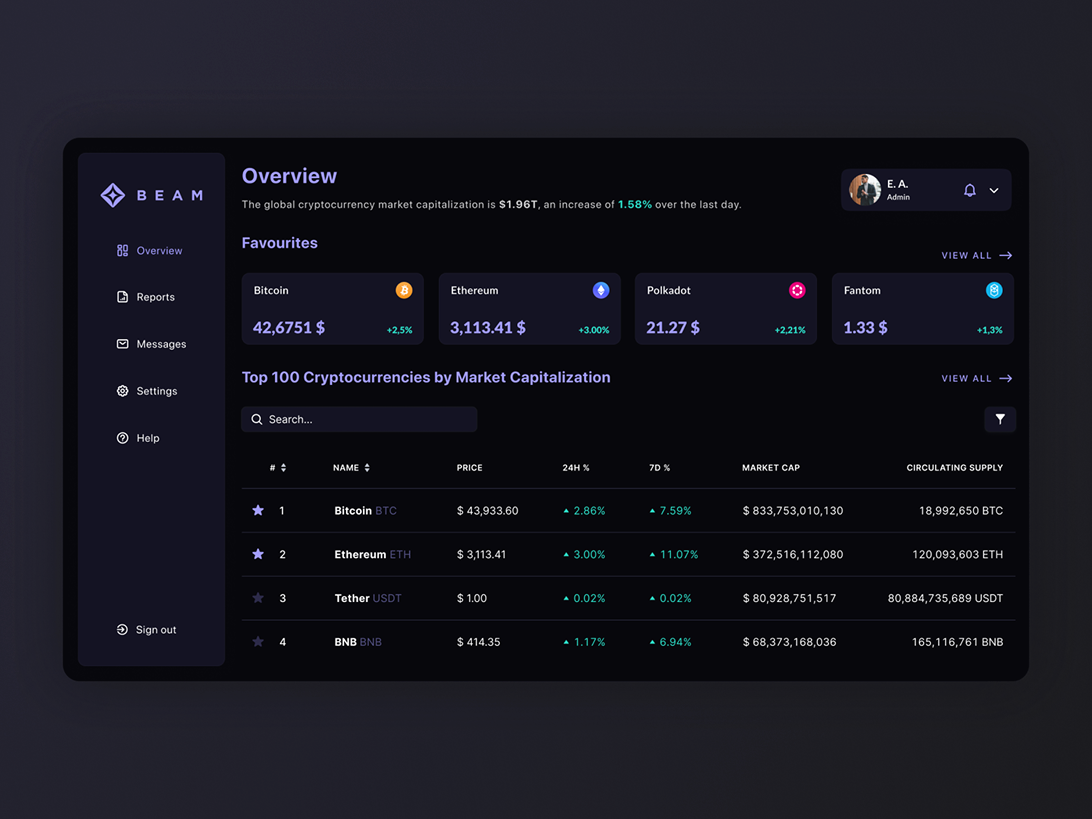
Task: Click the E. A. admin profile avatar
Action: (865, 190)
